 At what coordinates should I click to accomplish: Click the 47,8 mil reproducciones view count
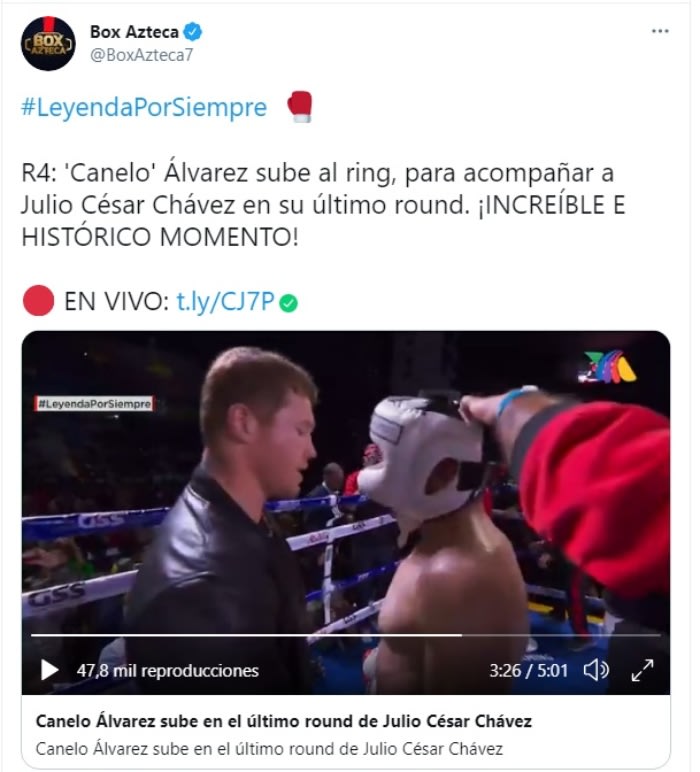[168, 671]
